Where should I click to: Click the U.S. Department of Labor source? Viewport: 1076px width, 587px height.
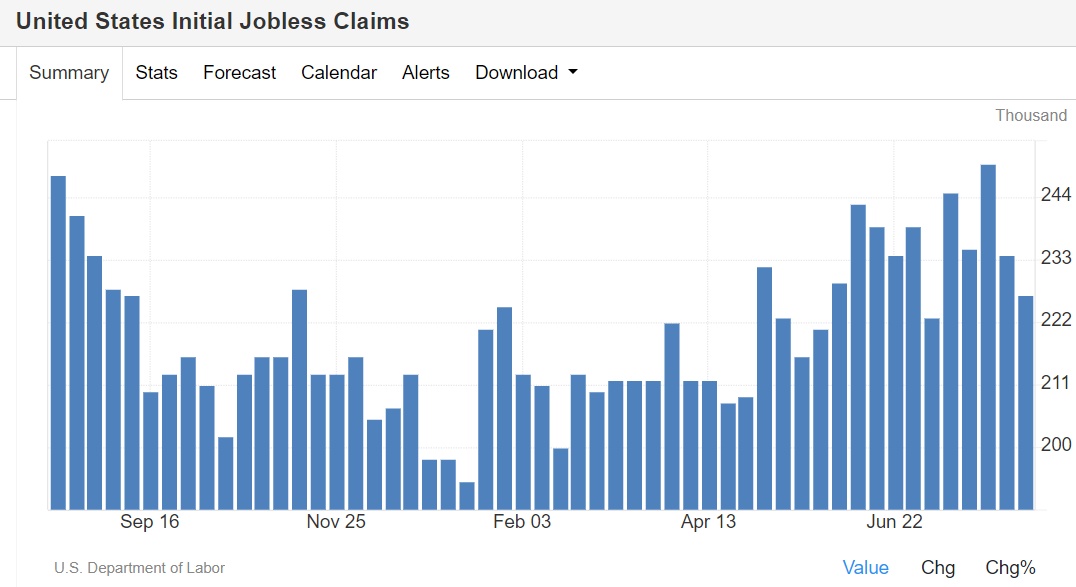click(x=139, y=568)
